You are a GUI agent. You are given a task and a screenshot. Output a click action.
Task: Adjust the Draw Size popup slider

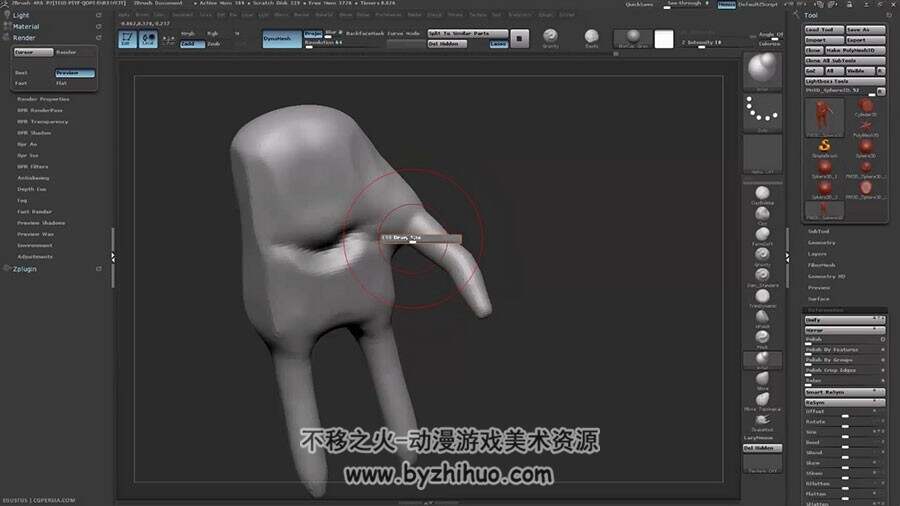[421, 238]
